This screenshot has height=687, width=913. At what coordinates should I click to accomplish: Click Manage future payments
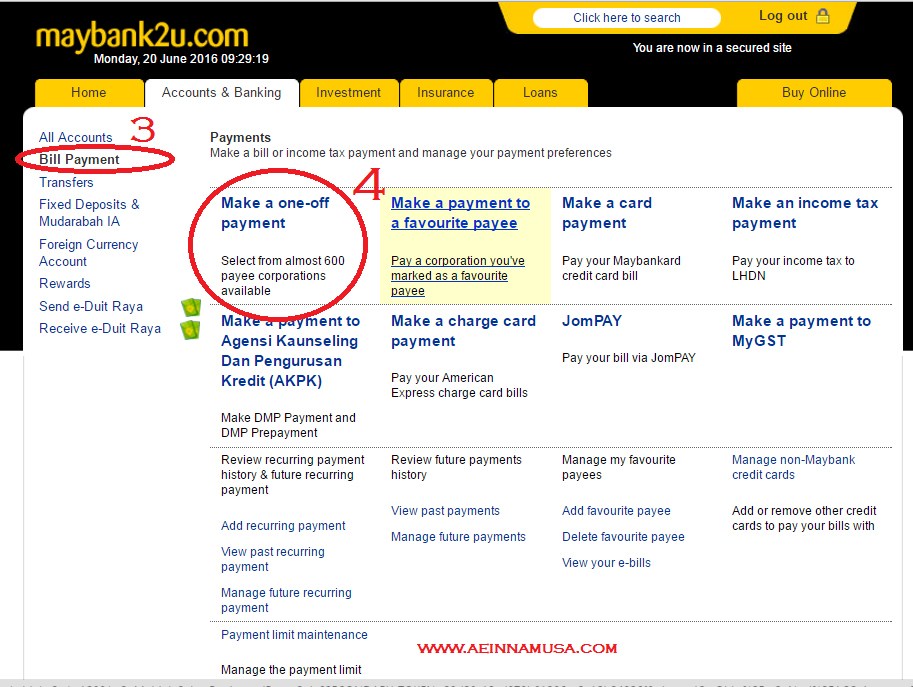458,537
